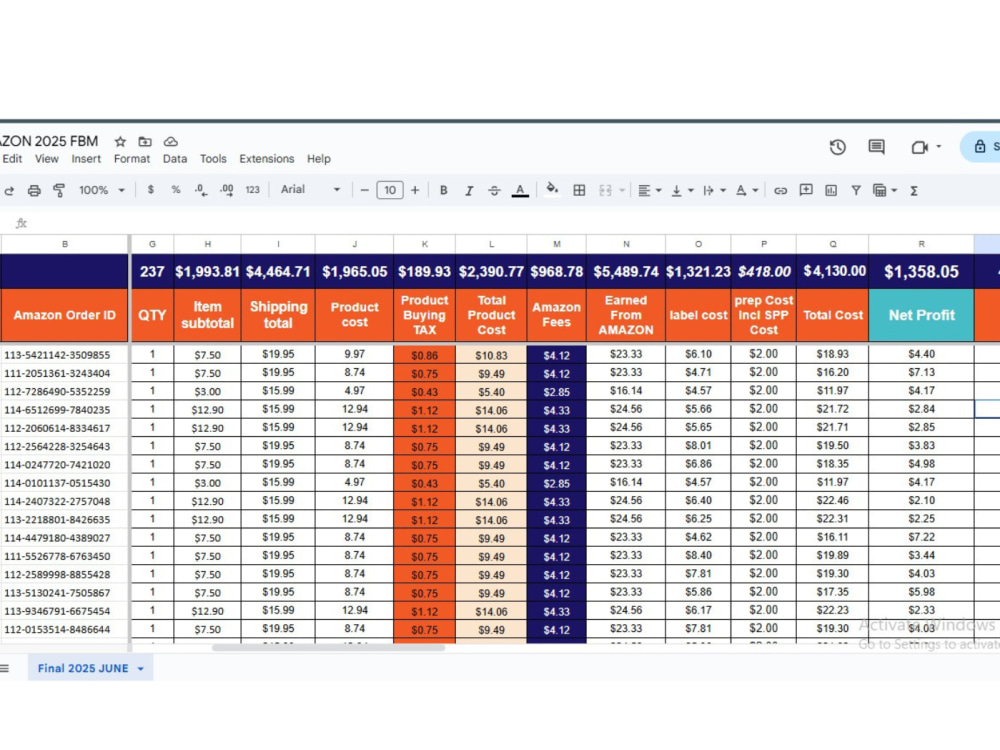1000x750 pixels.
Task: Open Meet call options arrow
Action: tap(938, 147)
